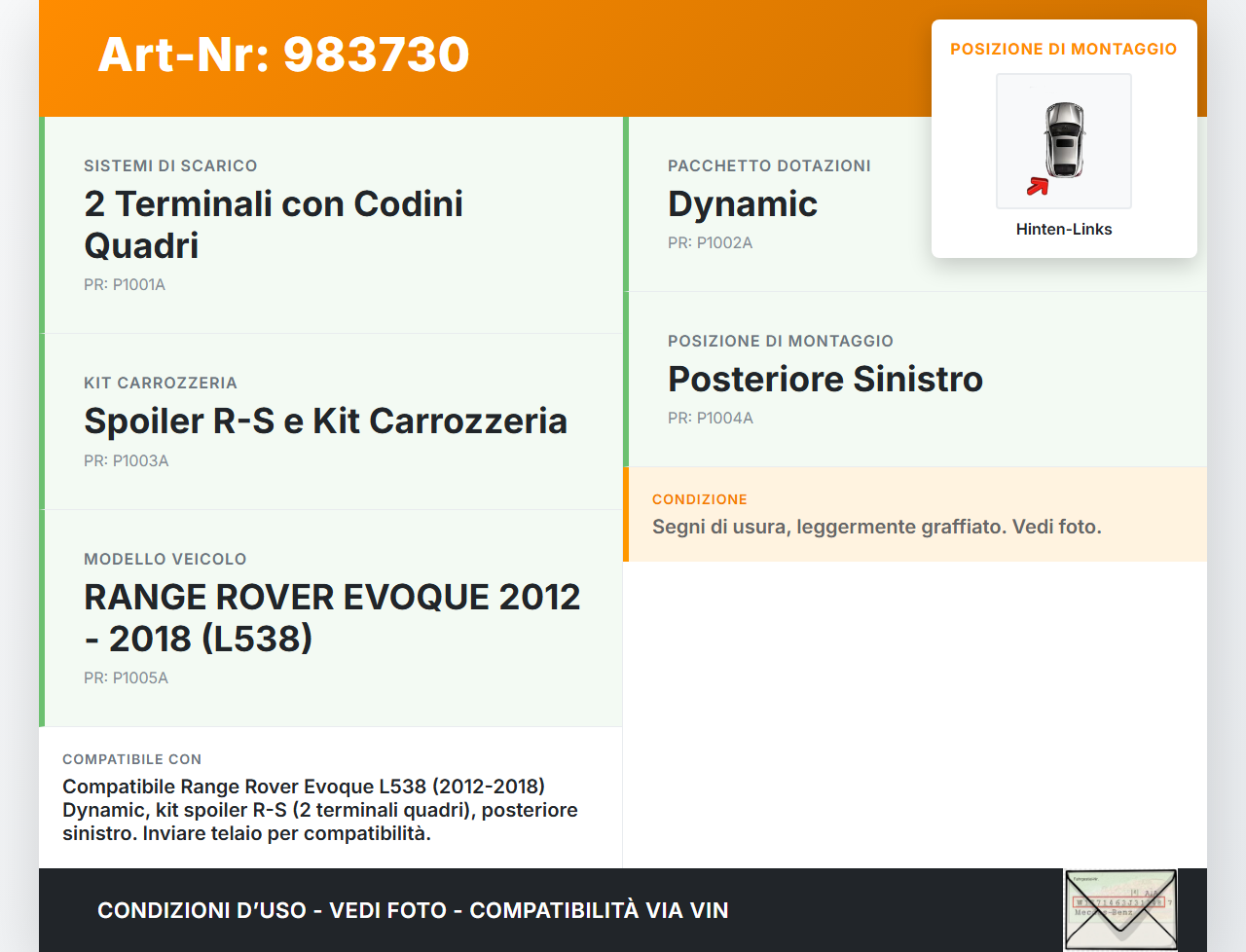Select the red arrow position marker

click(1037, 187)
